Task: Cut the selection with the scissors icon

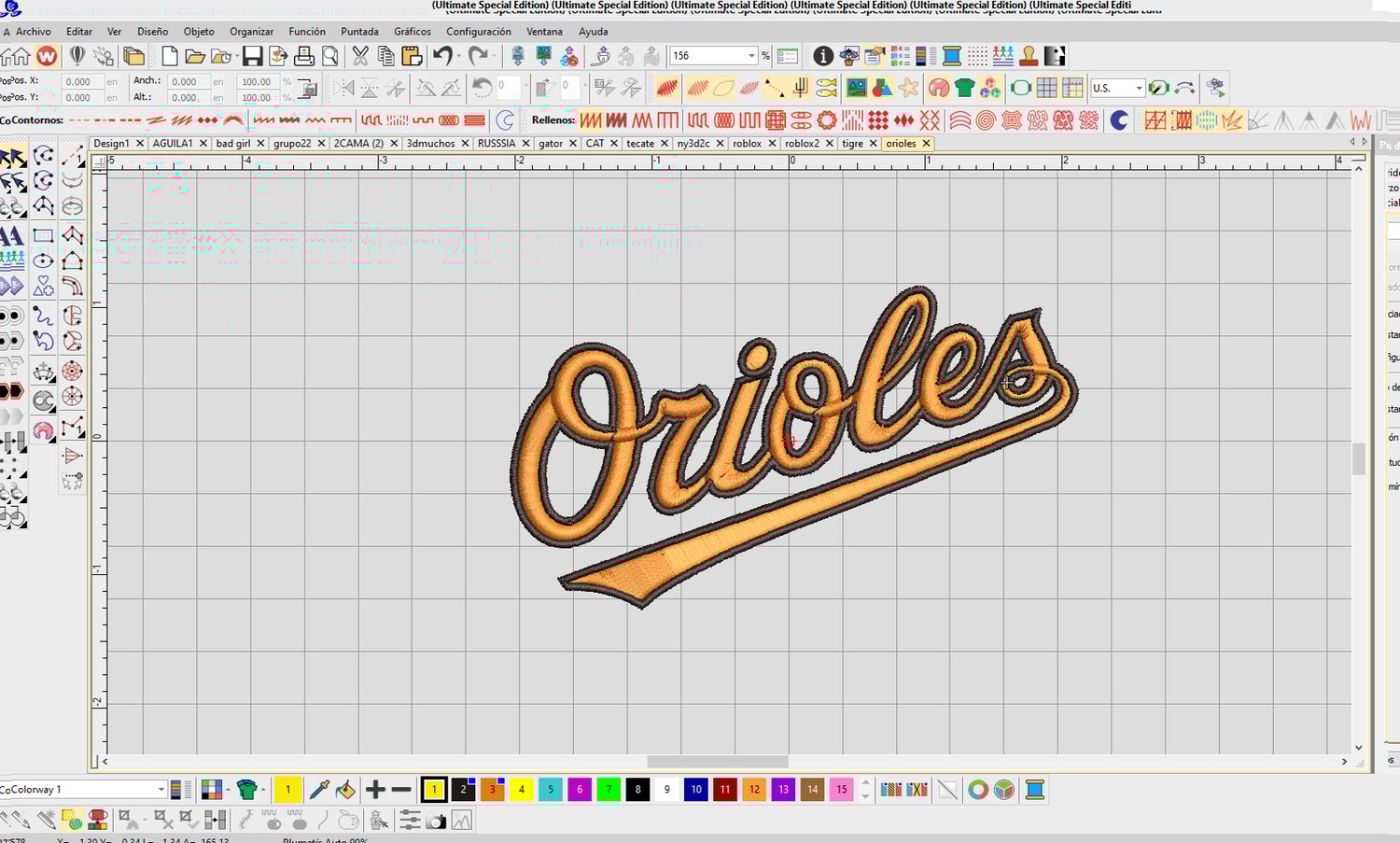Action: tap(360, 56)
